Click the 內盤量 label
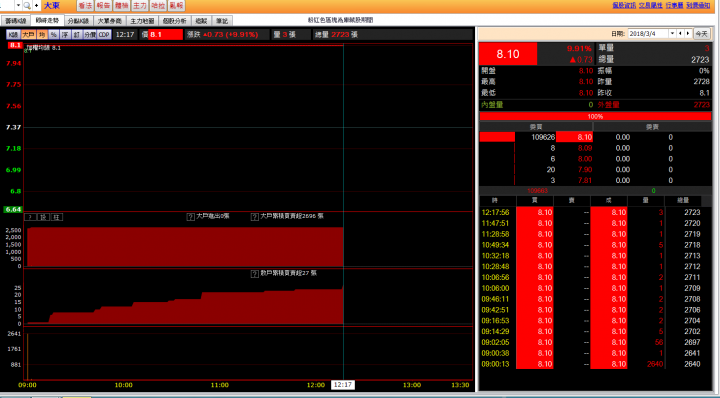The image size is (720, 398). (492, 105)
